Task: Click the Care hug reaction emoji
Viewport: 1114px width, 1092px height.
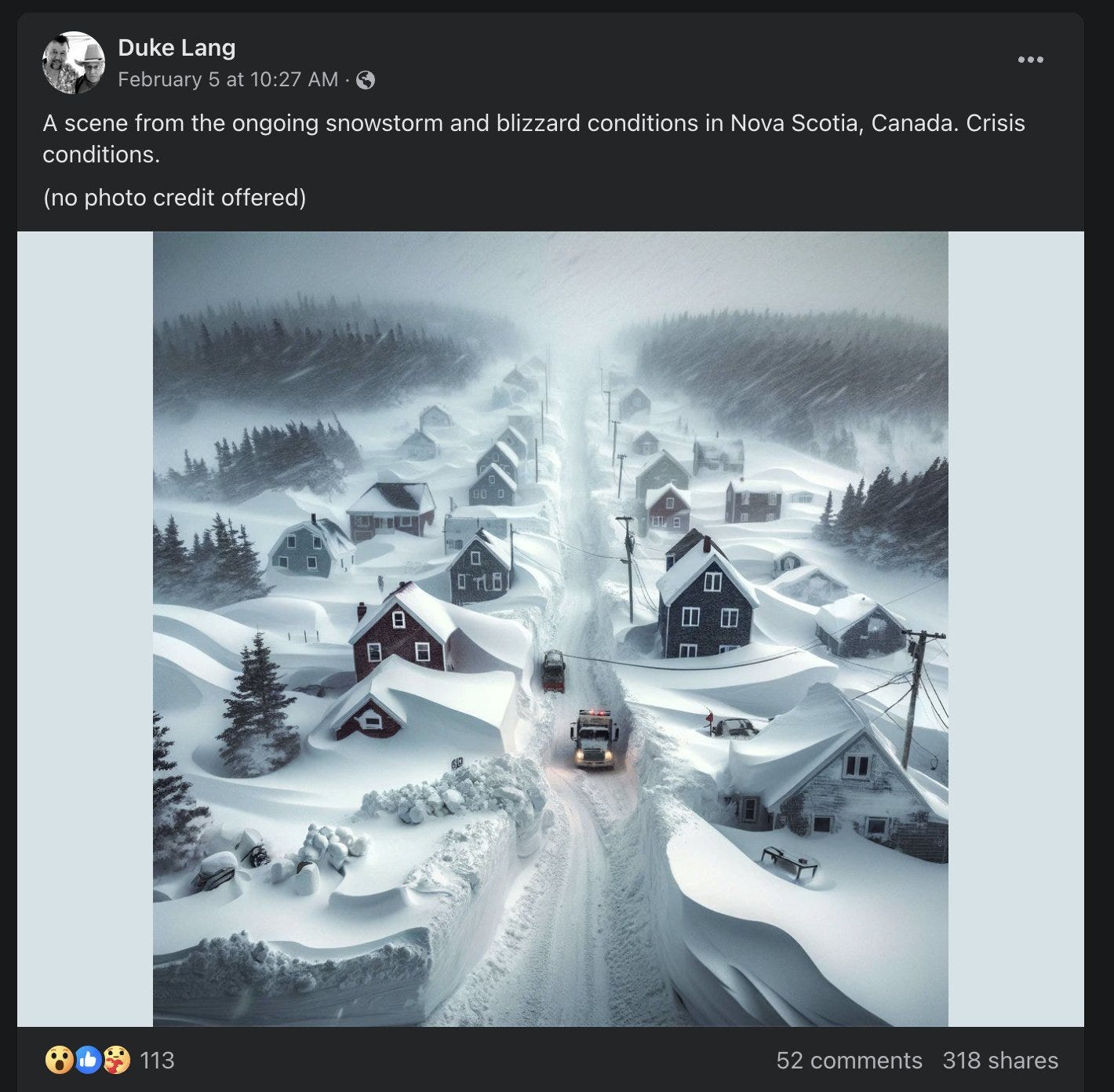Action: pyautogui.click(x=116, y=1061)
